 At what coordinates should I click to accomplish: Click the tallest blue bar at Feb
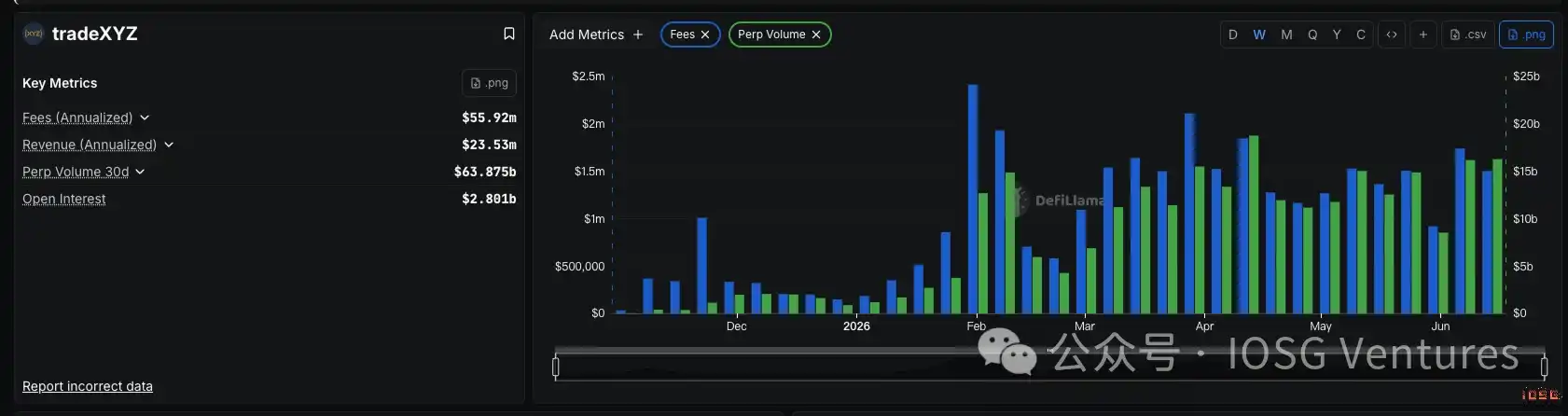click(x=973, y=199)
